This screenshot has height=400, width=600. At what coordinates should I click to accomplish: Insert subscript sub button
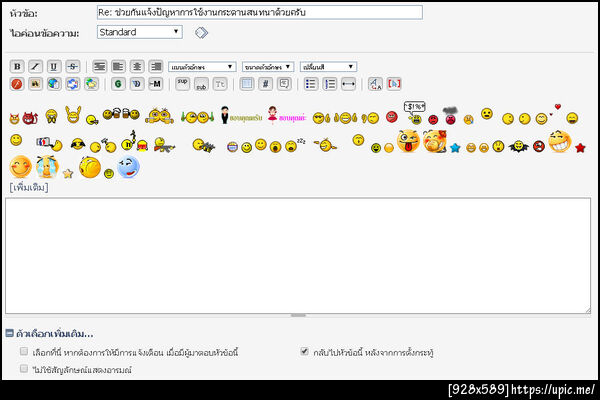click(x=201, y=84)
